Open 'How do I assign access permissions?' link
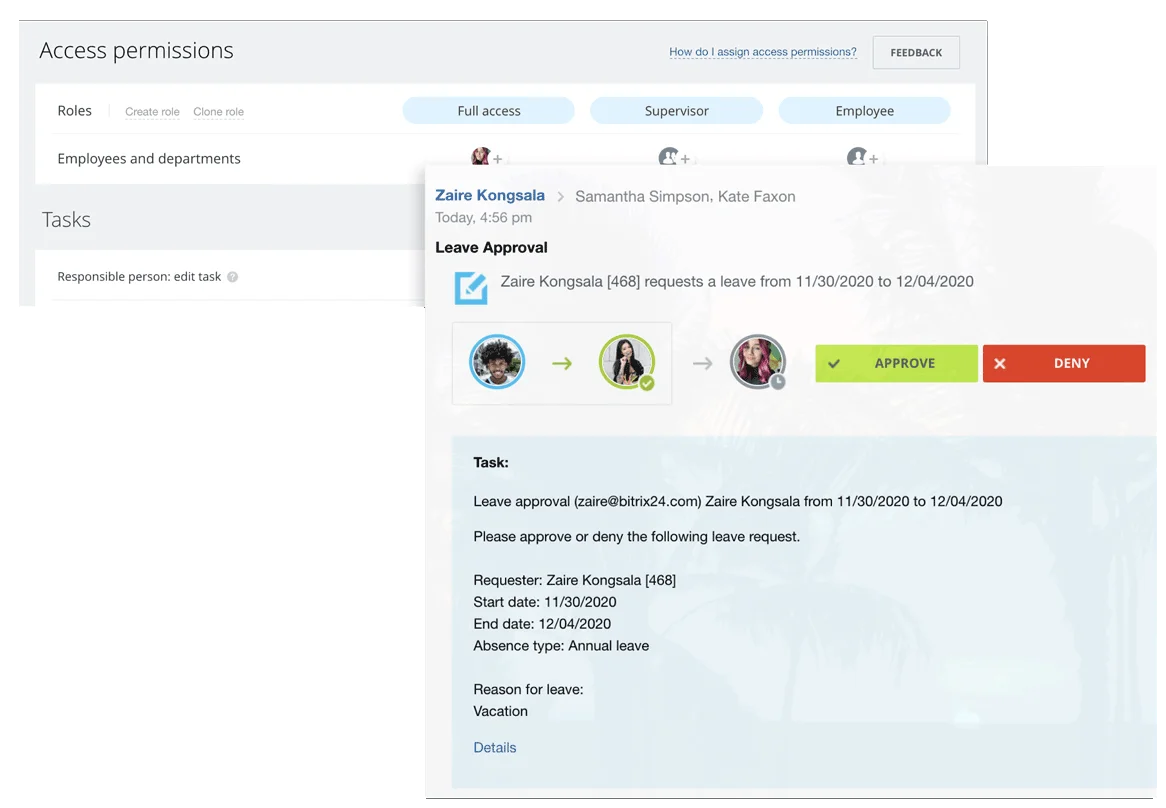Screen dimensions: 1166x808 [762, 52]
